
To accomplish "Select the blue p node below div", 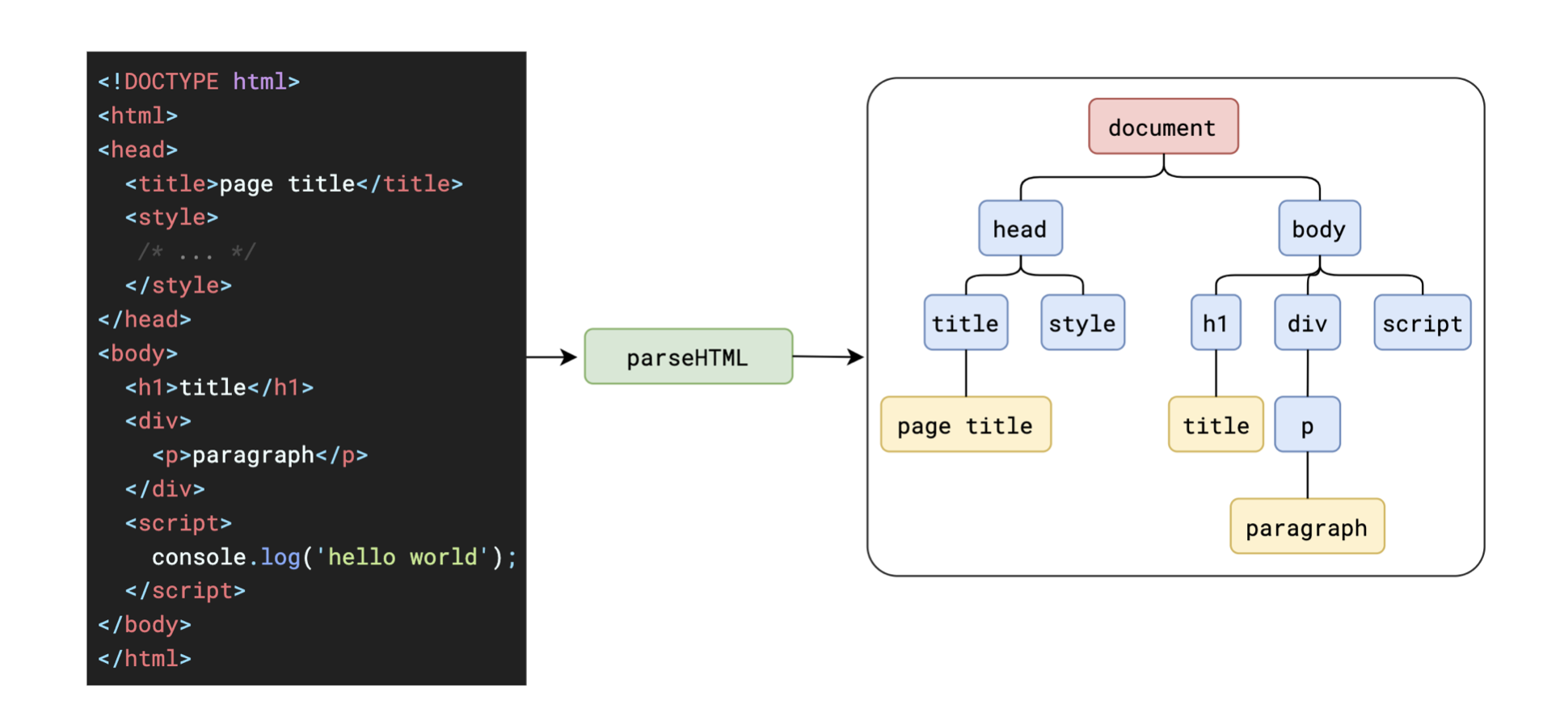I will pos(1307,424).
